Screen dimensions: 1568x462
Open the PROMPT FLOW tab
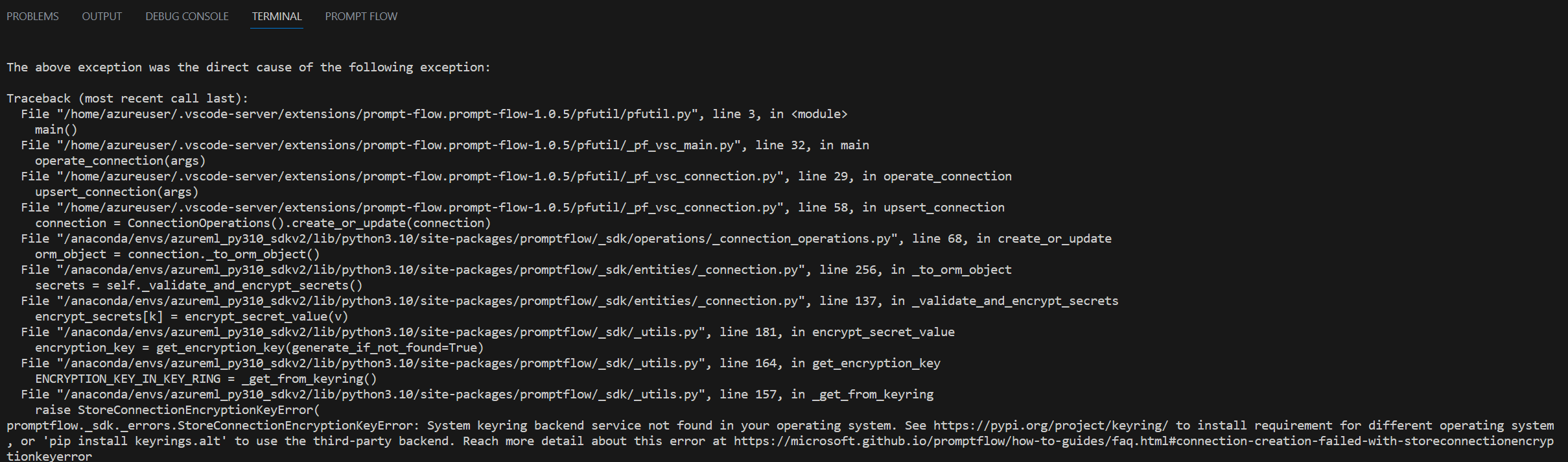(x=360, y=16)
